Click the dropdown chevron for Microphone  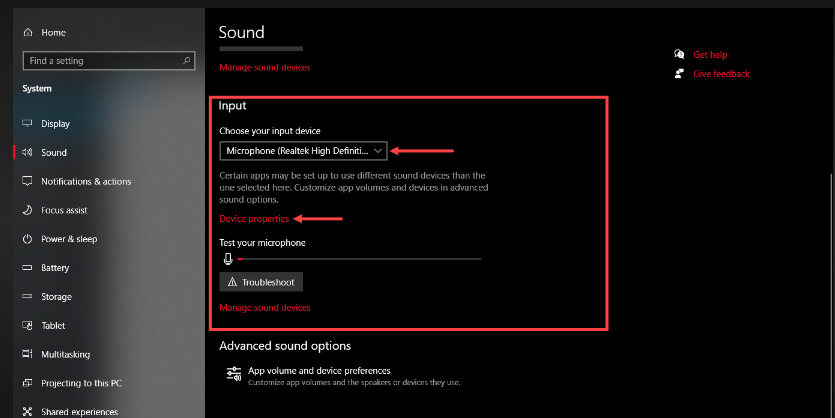(x=377, y=151)
